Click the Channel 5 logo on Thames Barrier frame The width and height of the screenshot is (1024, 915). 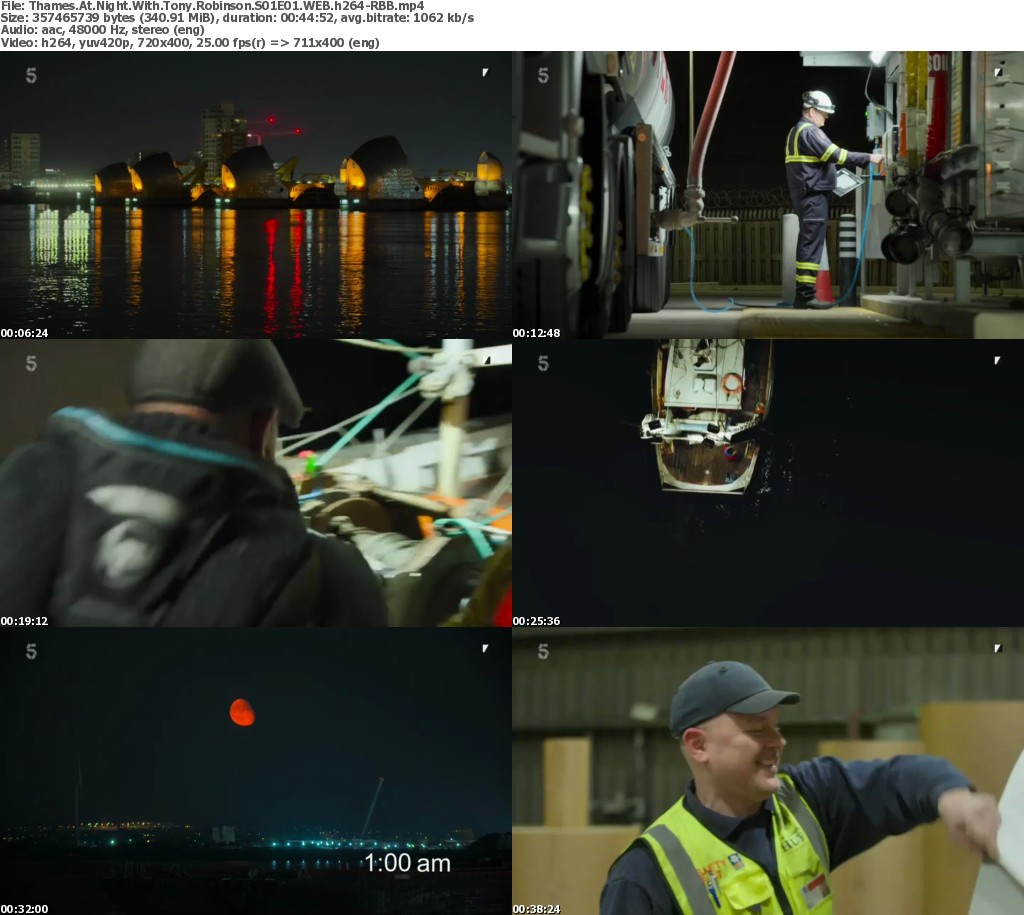tap(31, 75)
